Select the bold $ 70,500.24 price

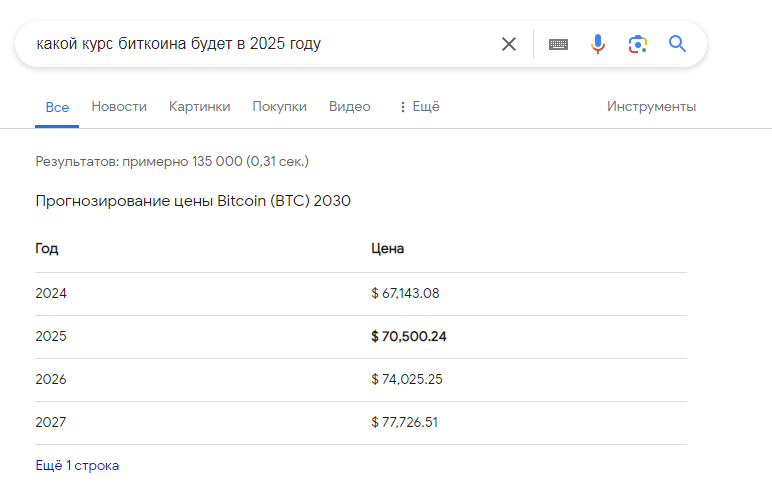coord(409,336)
